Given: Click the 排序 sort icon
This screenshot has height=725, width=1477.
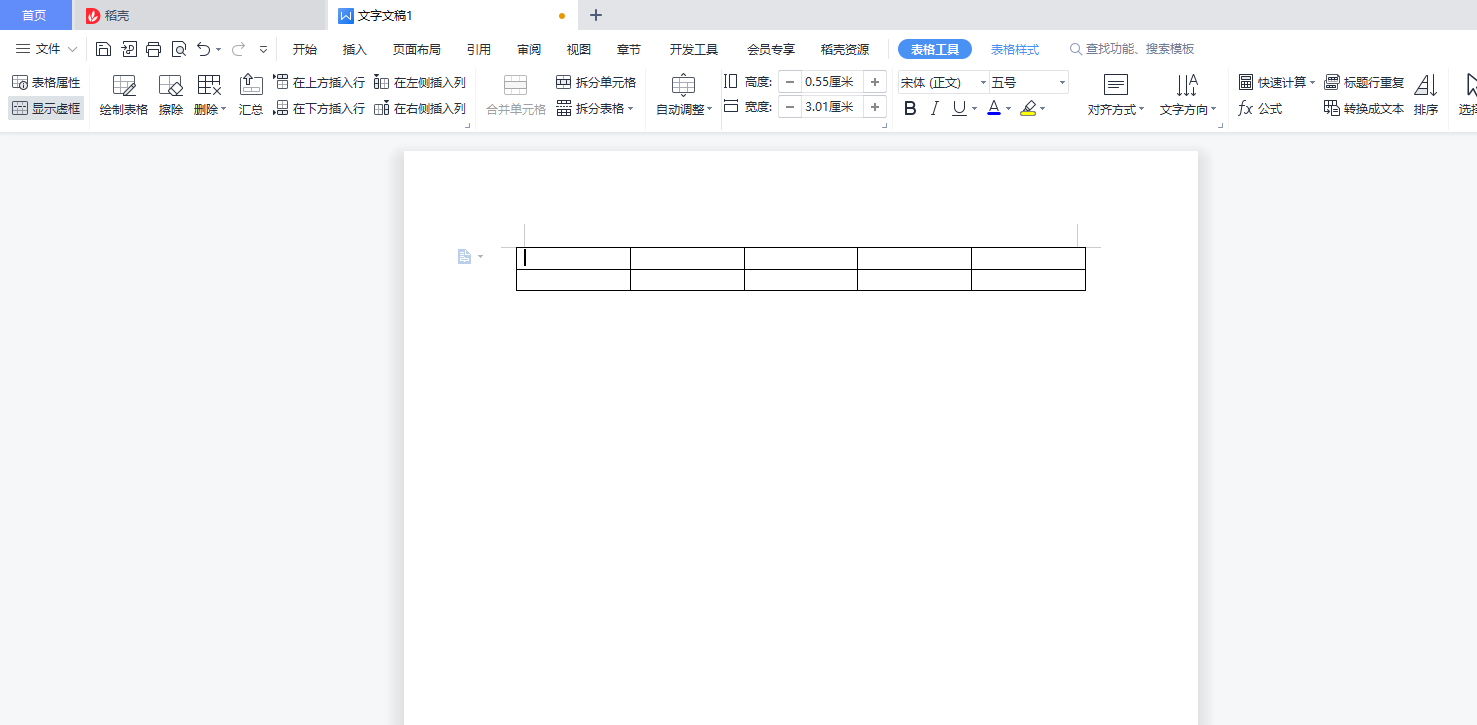Looking at the screenshot, I should click(x=1426, y=95).
